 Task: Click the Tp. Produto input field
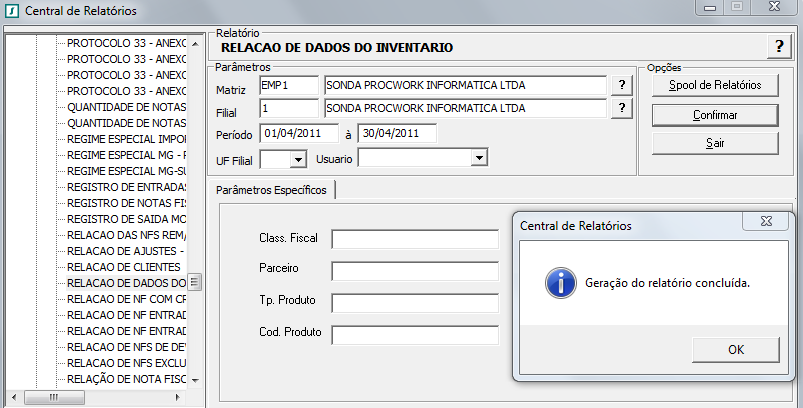click(x=415, y=303)
